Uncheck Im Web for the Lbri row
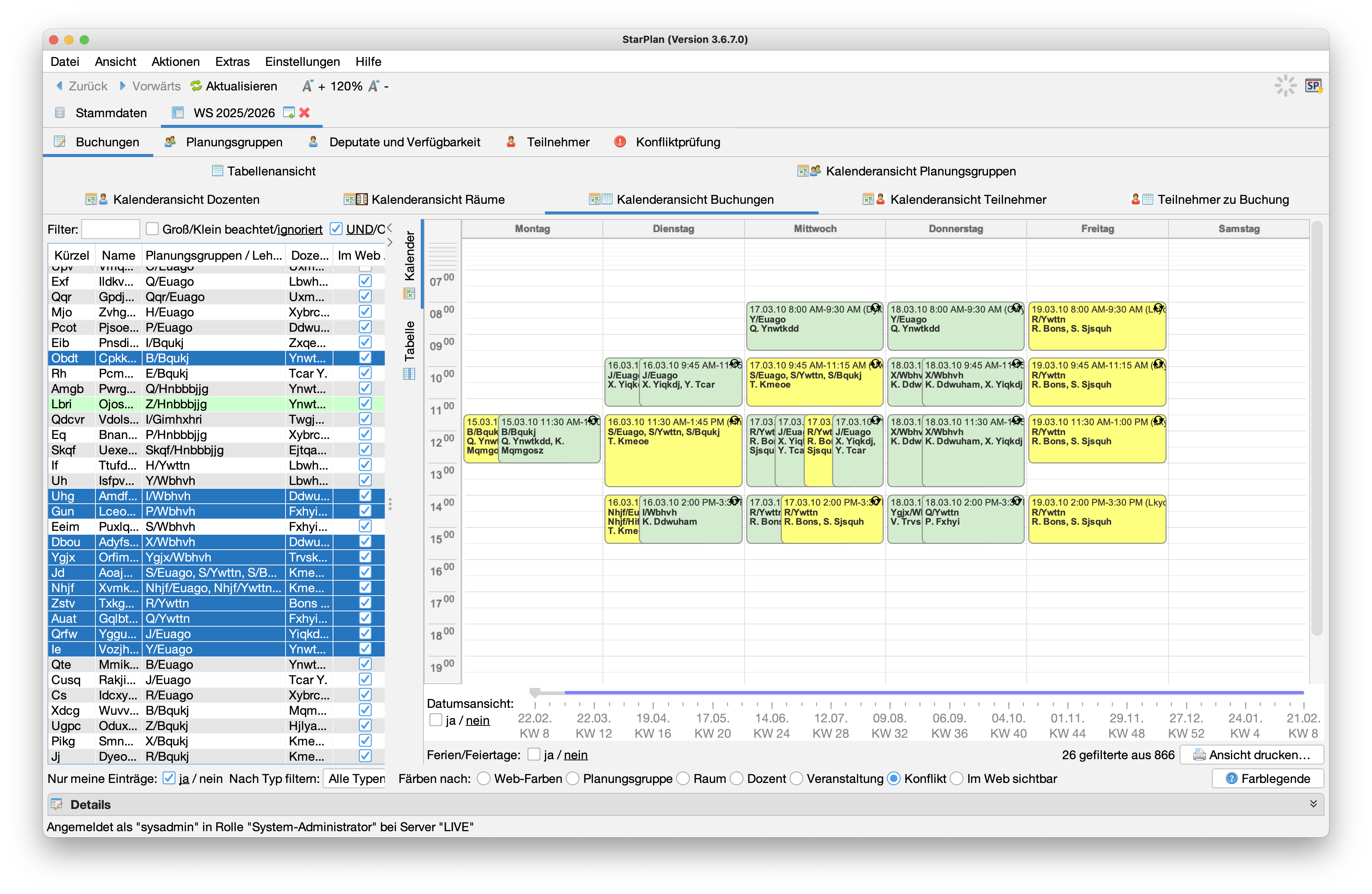Screen dimensions: 1372x894 tap(365, 404)
